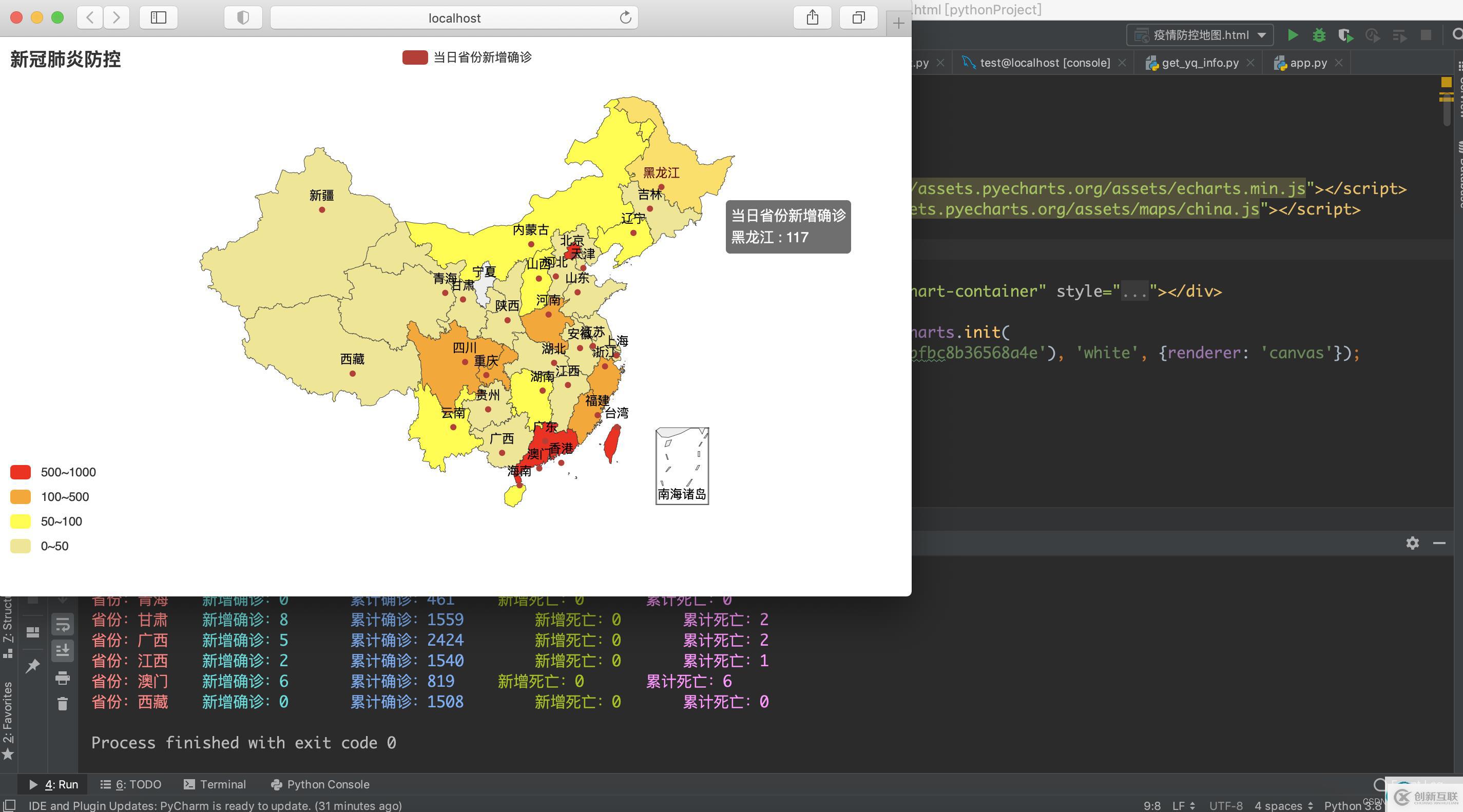Pin the Run tab with pushpin icon

coord(32,666)
